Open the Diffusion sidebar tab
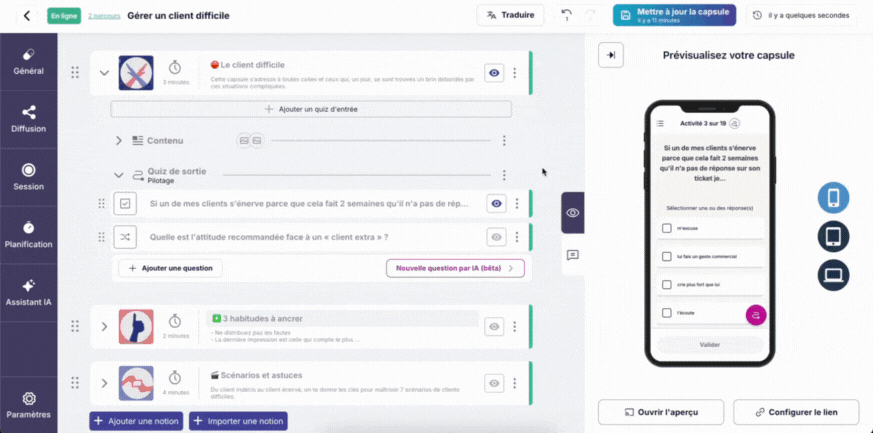873x433 pixels. (x=28, y=119)
